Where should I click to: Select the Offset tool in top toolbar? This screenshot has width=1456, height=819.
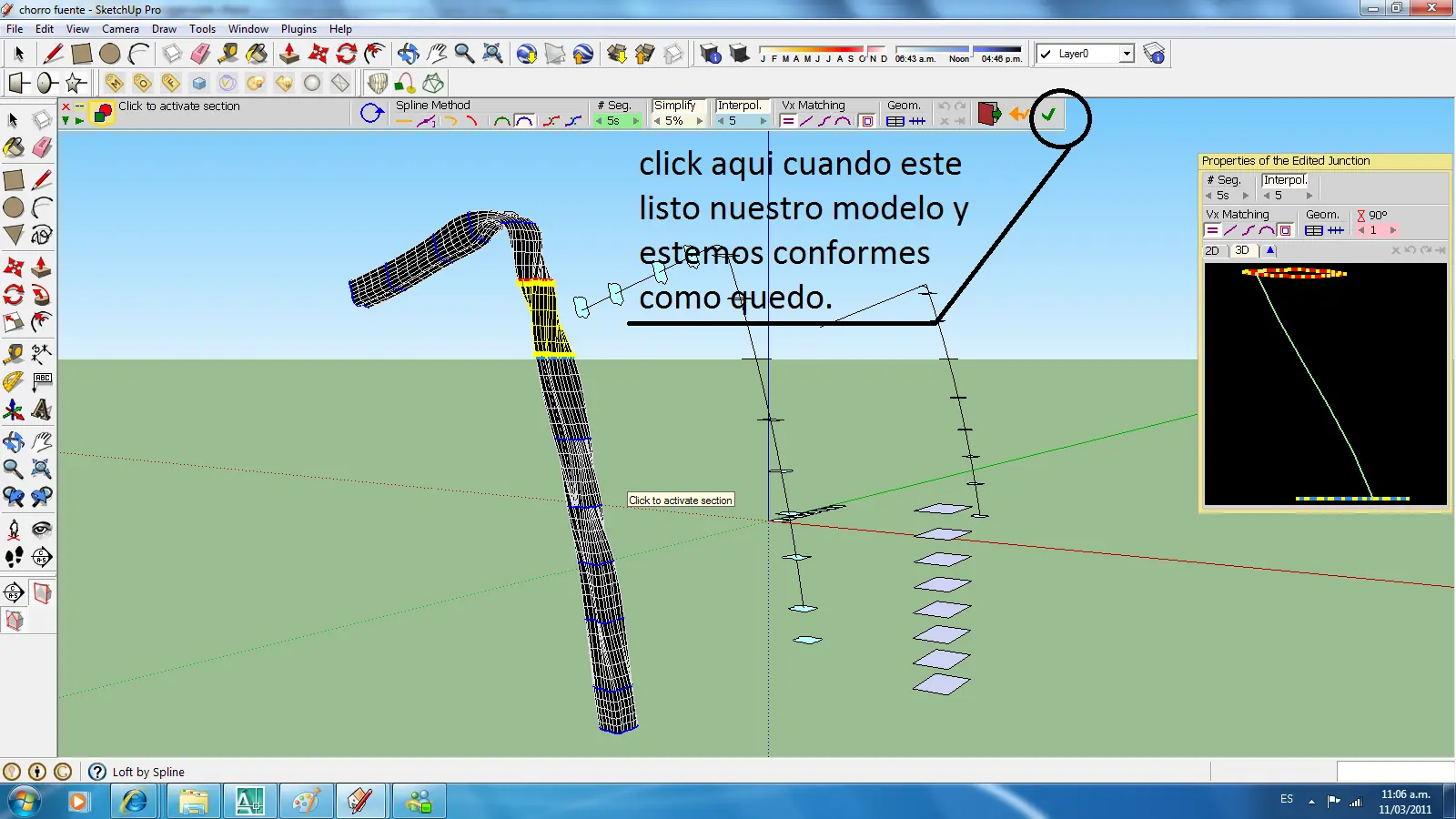click(374, 54)
